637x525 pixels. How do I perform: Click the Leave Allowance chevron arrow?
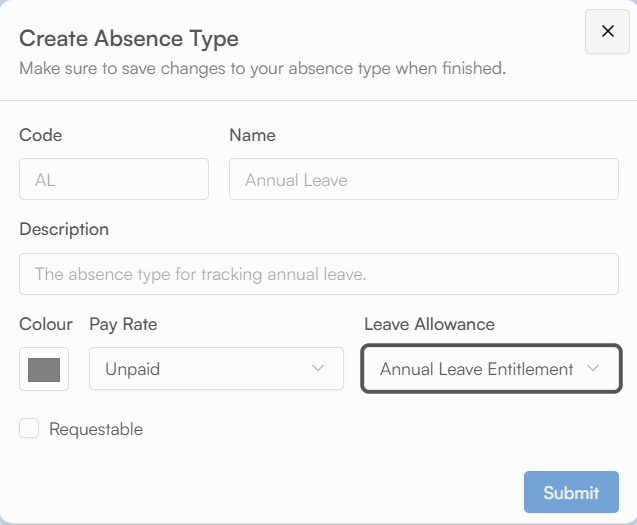click(x=593, y=369)
